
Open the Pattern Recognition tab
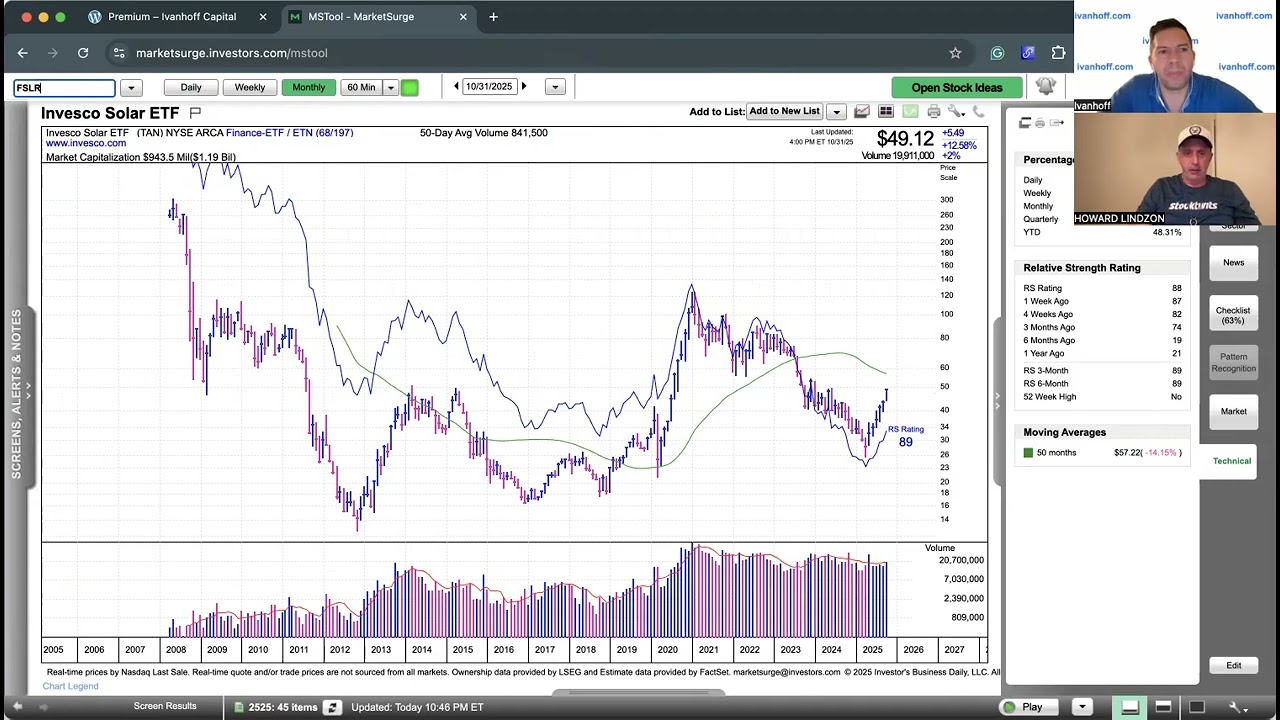(1233, 363)
